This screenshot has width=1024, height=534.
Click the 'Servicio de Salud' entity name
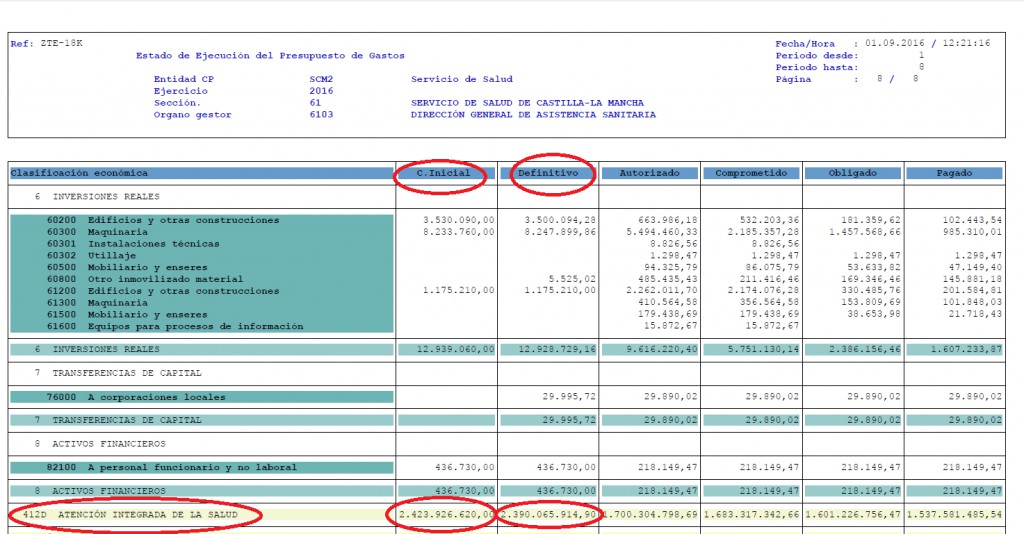pyautogui.click(x=462, y=79)
